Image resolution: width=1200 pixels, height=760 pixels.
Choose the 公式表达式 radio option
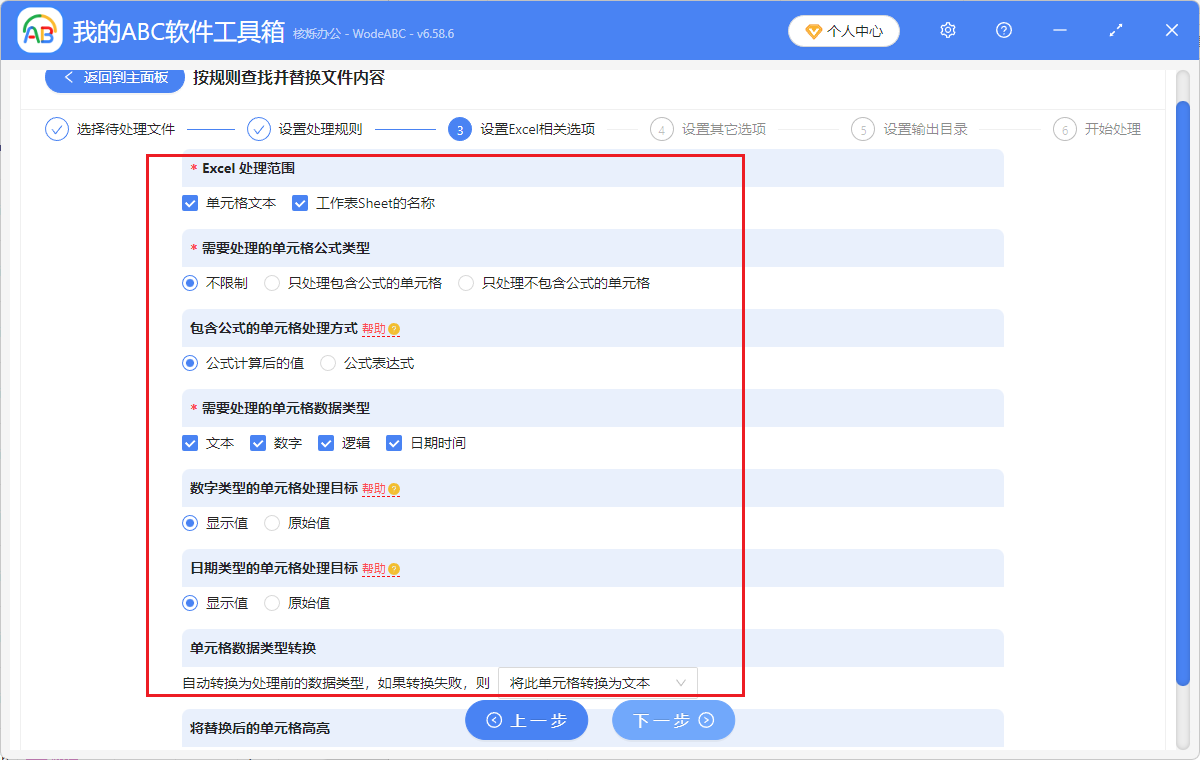pyautogui.click(x=327, y=363)
